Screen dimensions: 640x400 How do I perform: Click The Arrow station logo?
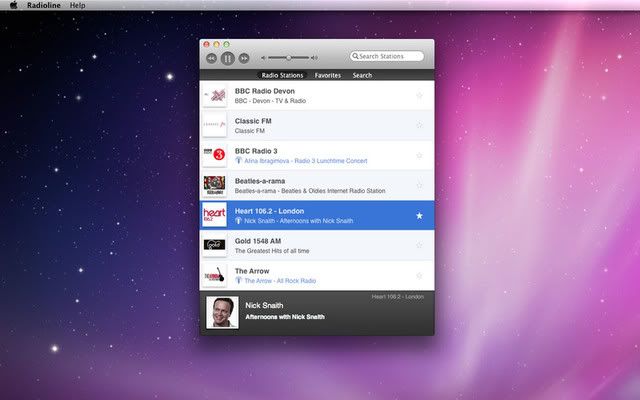215,275
